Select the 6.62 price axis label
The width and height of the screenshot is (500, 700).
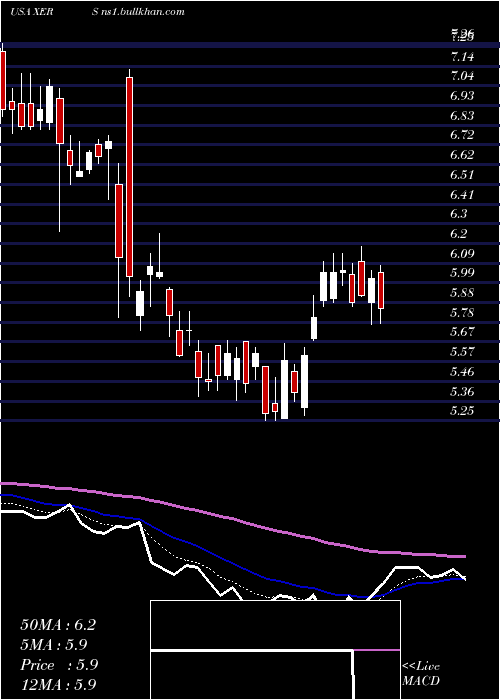[x=462, y=155]
